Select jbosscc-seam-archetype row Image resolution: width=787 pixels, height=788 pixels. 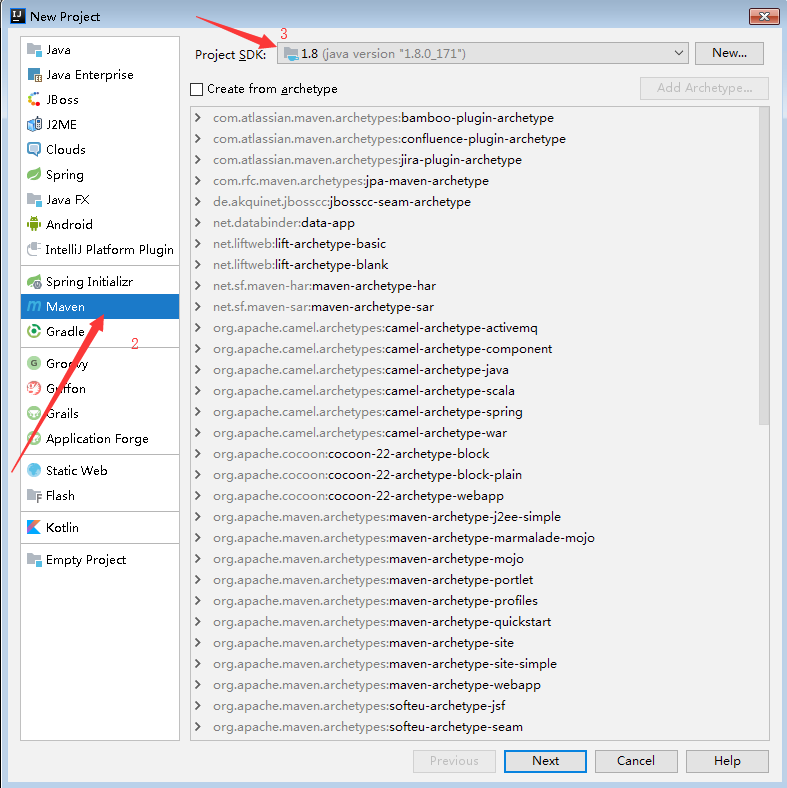point(342,202)
